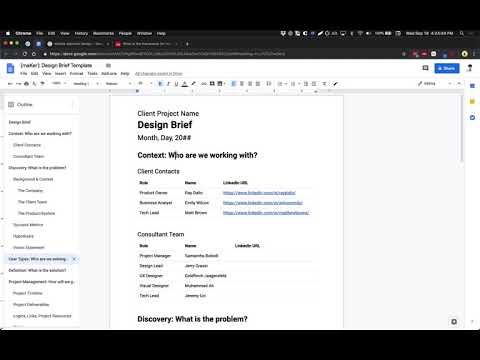The height and width of the screenshot is (360, 480).
Task: Click the document vertical scrollbar
Action: pyautogui.click(x=462, y=128)
